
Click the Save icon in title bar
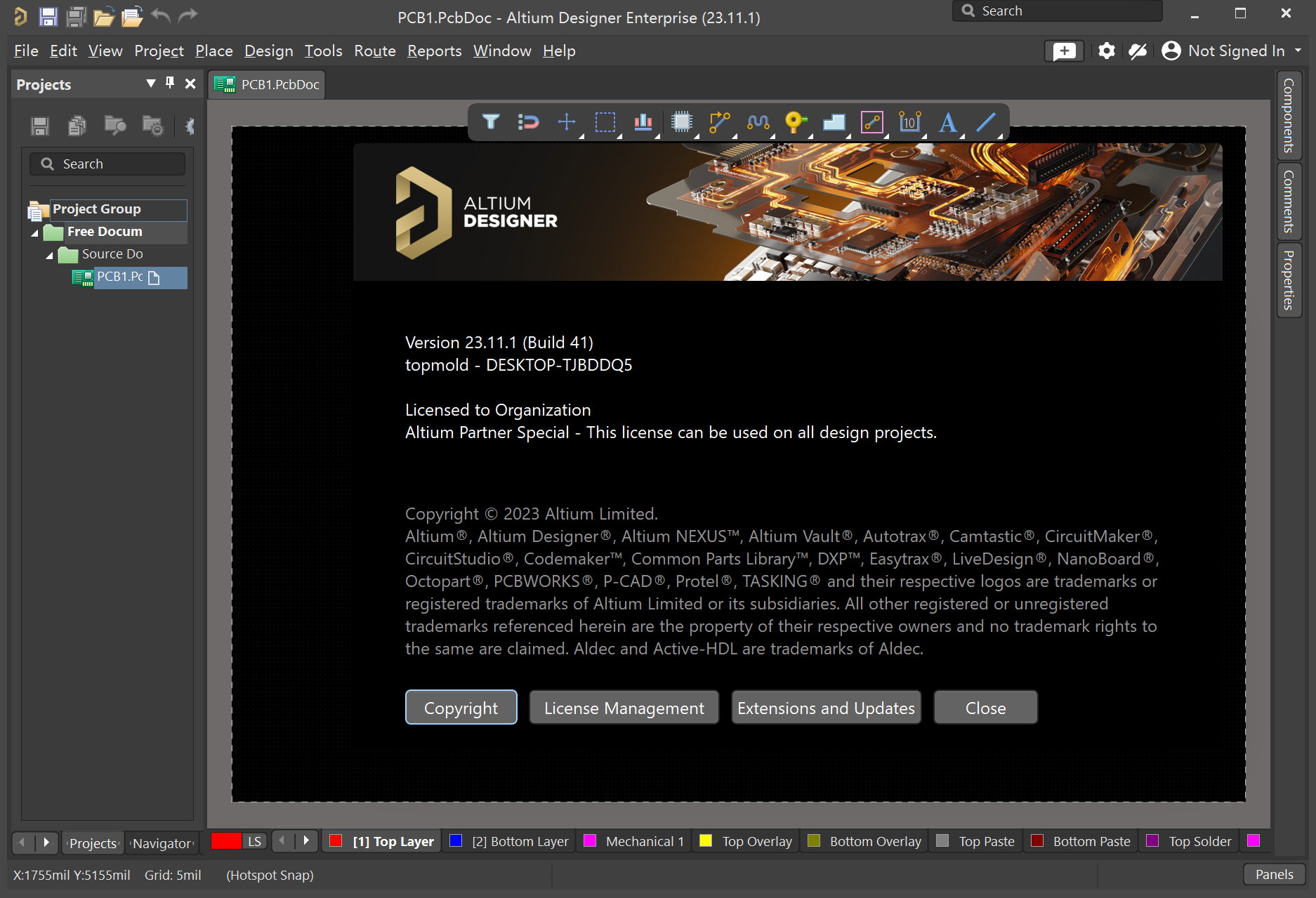(48, 16)
